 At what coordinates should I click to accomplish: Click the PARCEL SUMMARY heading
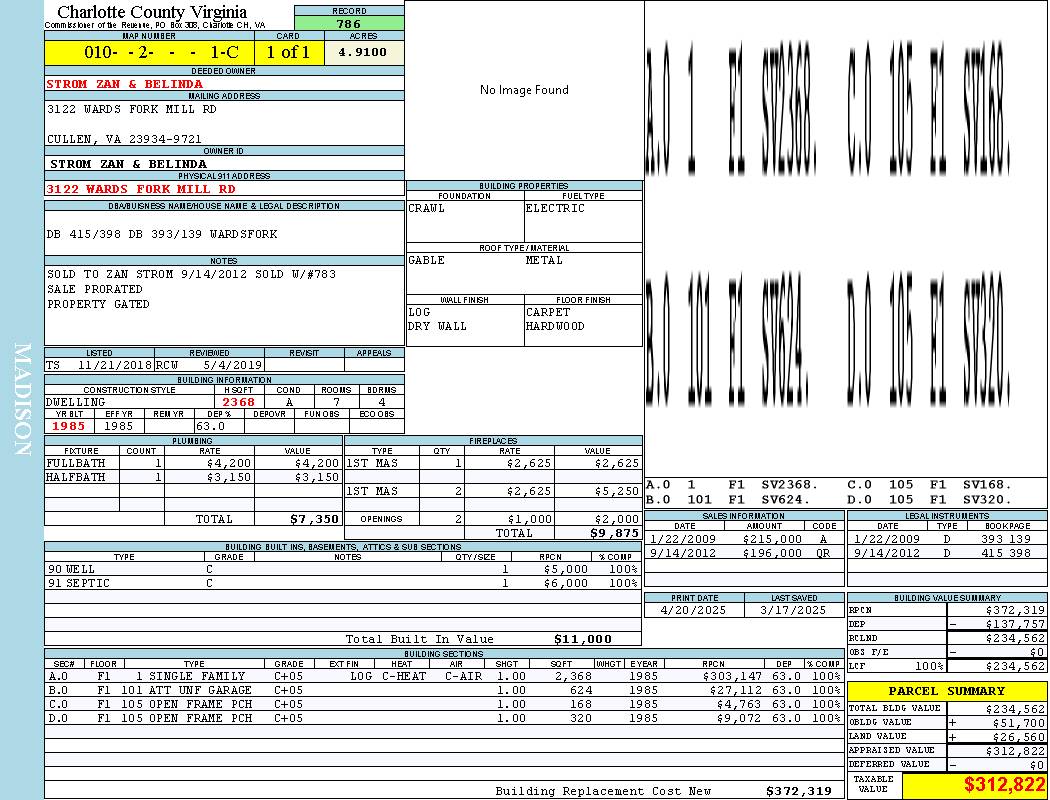947,691
